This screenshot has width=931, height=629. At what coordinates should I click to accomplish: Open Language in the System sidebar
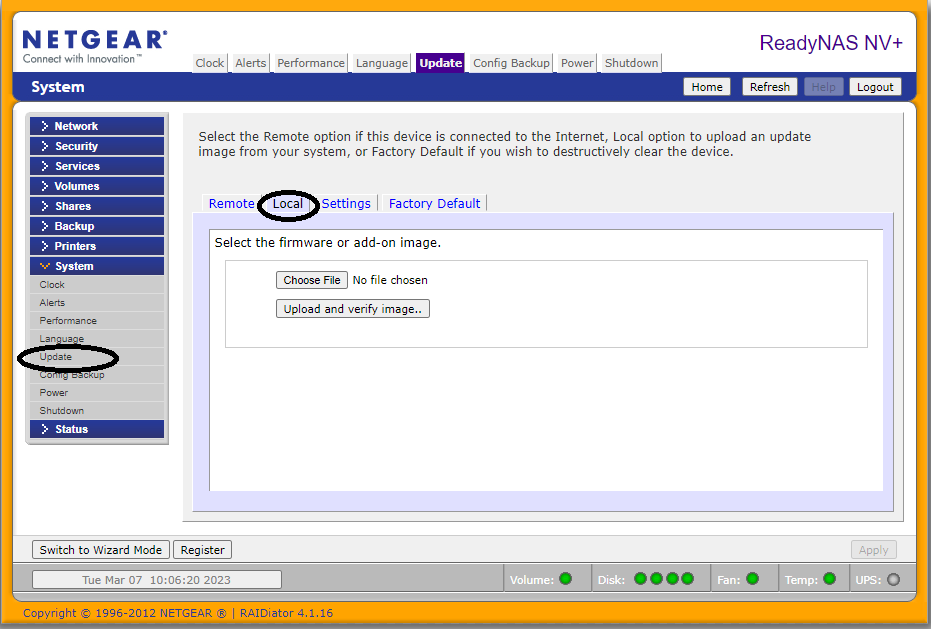point(97,339)
